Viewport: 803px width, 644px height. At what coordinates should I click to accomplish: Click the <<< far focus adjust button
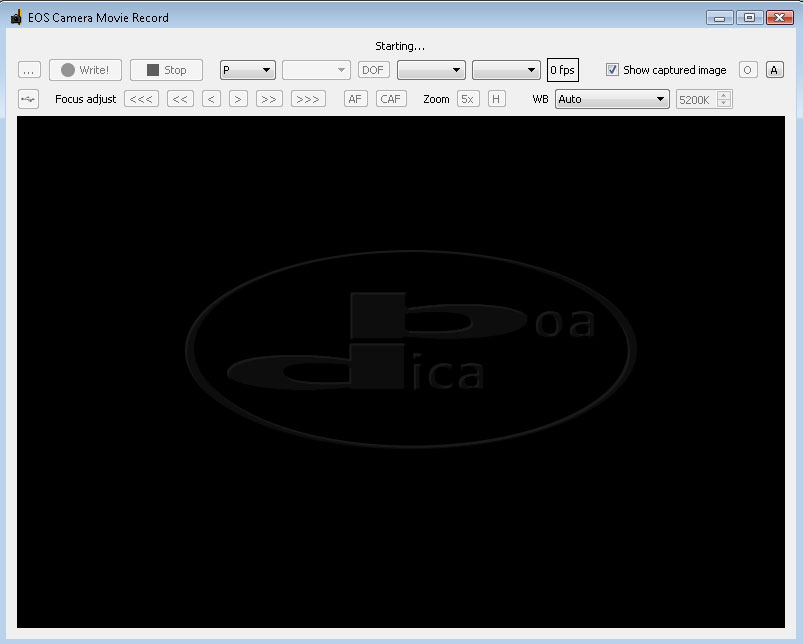[141, 99]
